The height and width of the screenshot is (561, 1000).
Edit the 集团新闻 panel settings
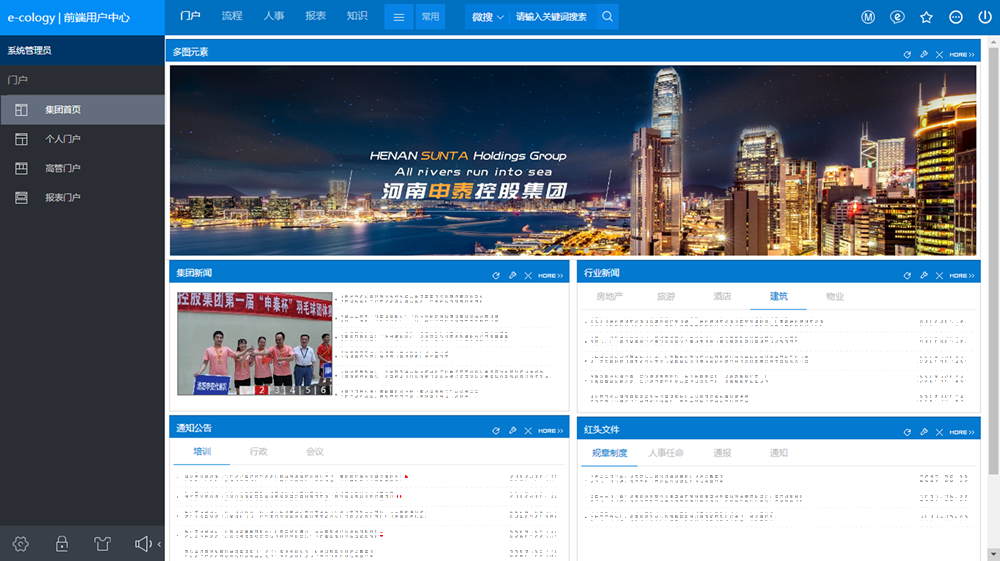tap(512, 275)
